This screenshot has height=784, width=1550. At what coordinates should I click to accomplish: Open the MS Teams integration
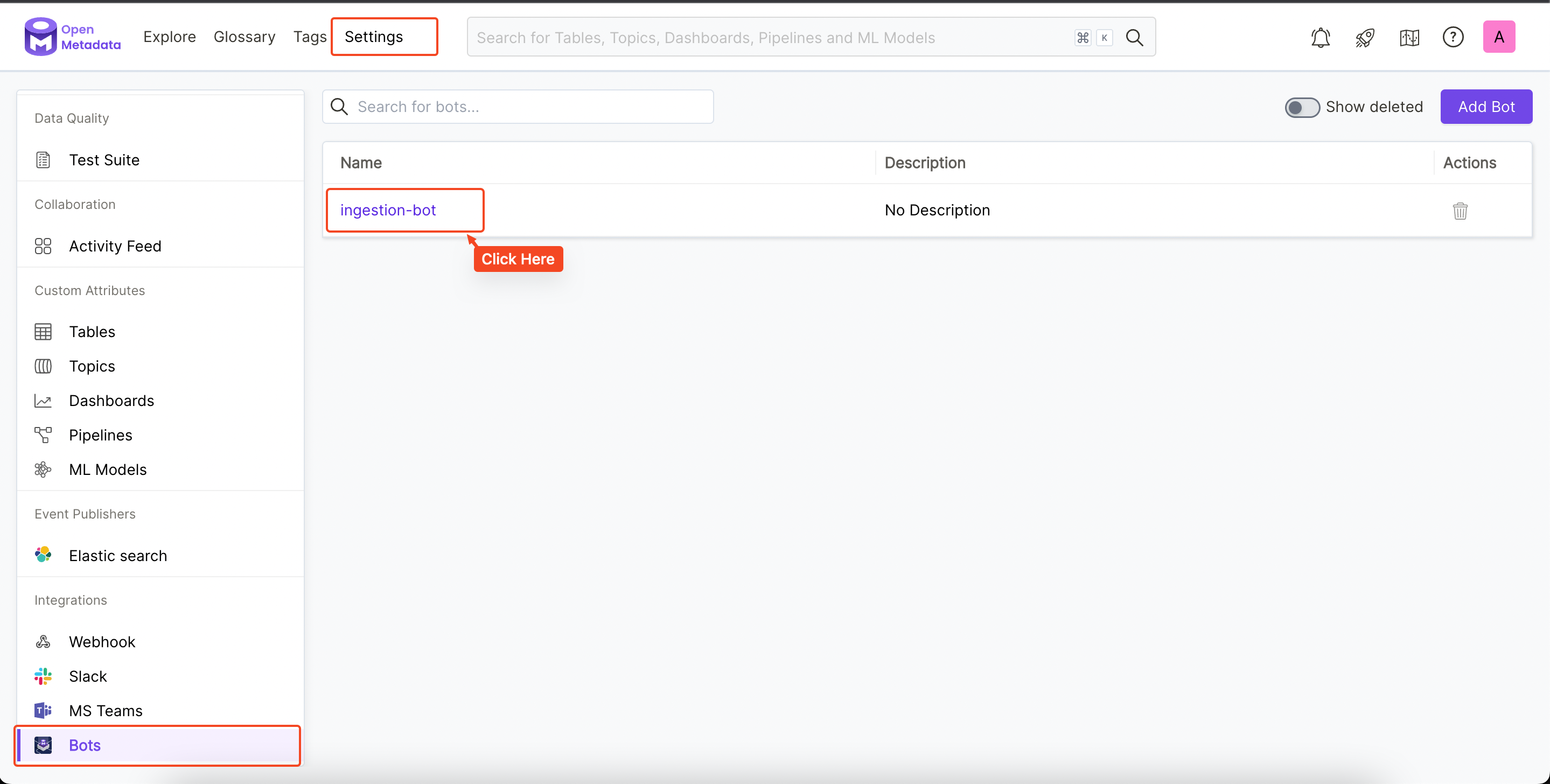click(x=106, y=710)
